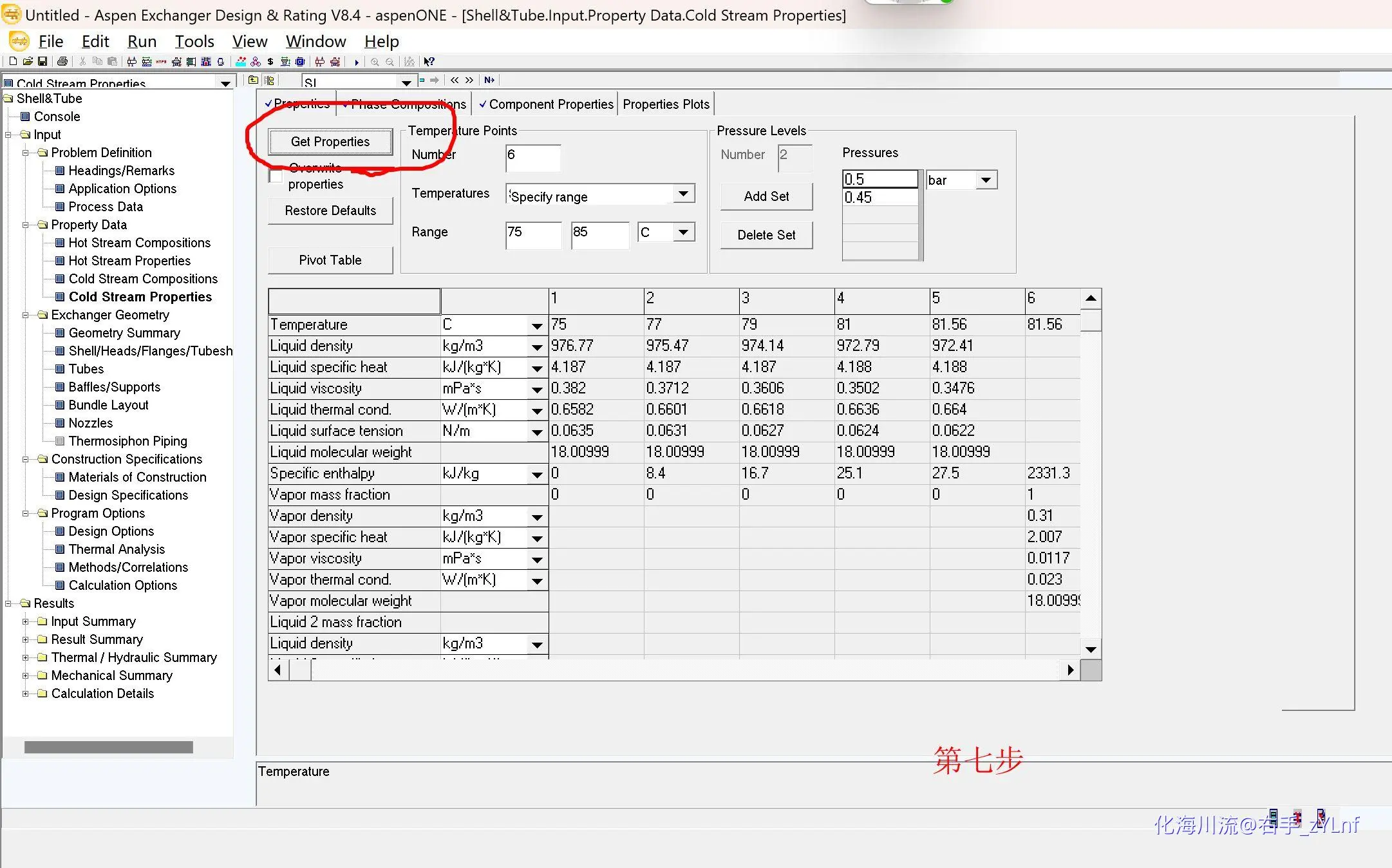Image resolution: width=1392 pixels, height=868 pixels.
Task: Open the SI units set dropdown
Action: 406,82
